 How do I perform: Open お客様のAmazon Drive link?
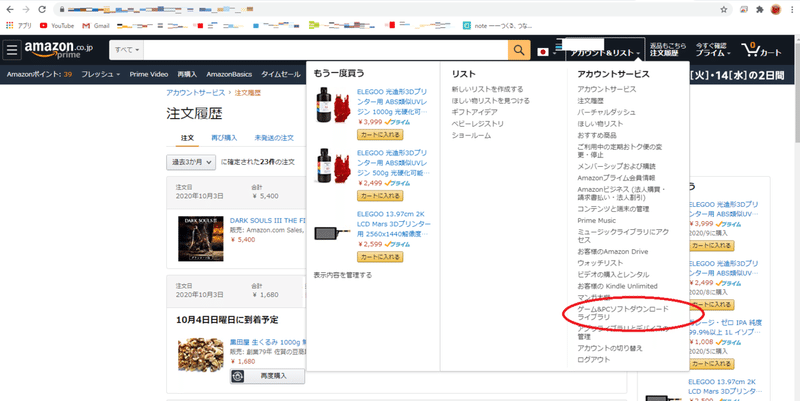613,252
